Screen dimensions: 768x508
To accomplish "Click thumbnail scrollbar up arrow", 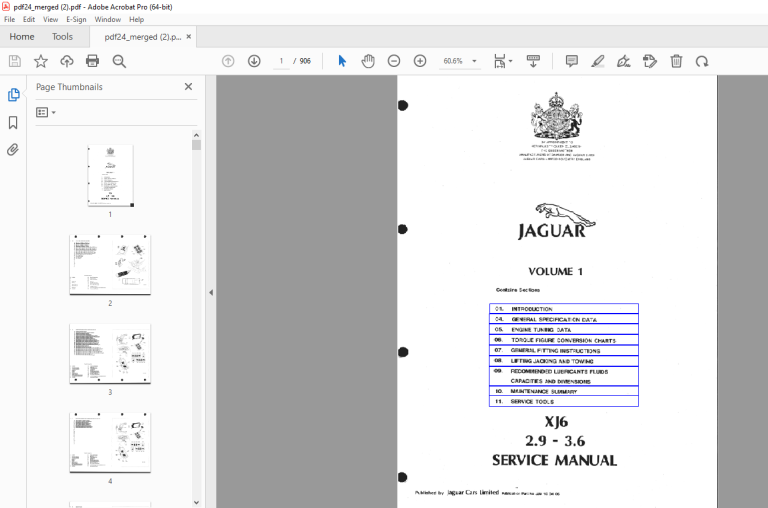I will tap(196, 135).
